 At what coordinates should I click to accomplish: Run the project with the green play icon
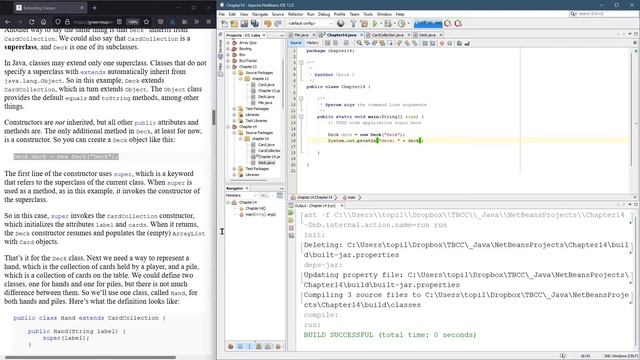point(375,24)
